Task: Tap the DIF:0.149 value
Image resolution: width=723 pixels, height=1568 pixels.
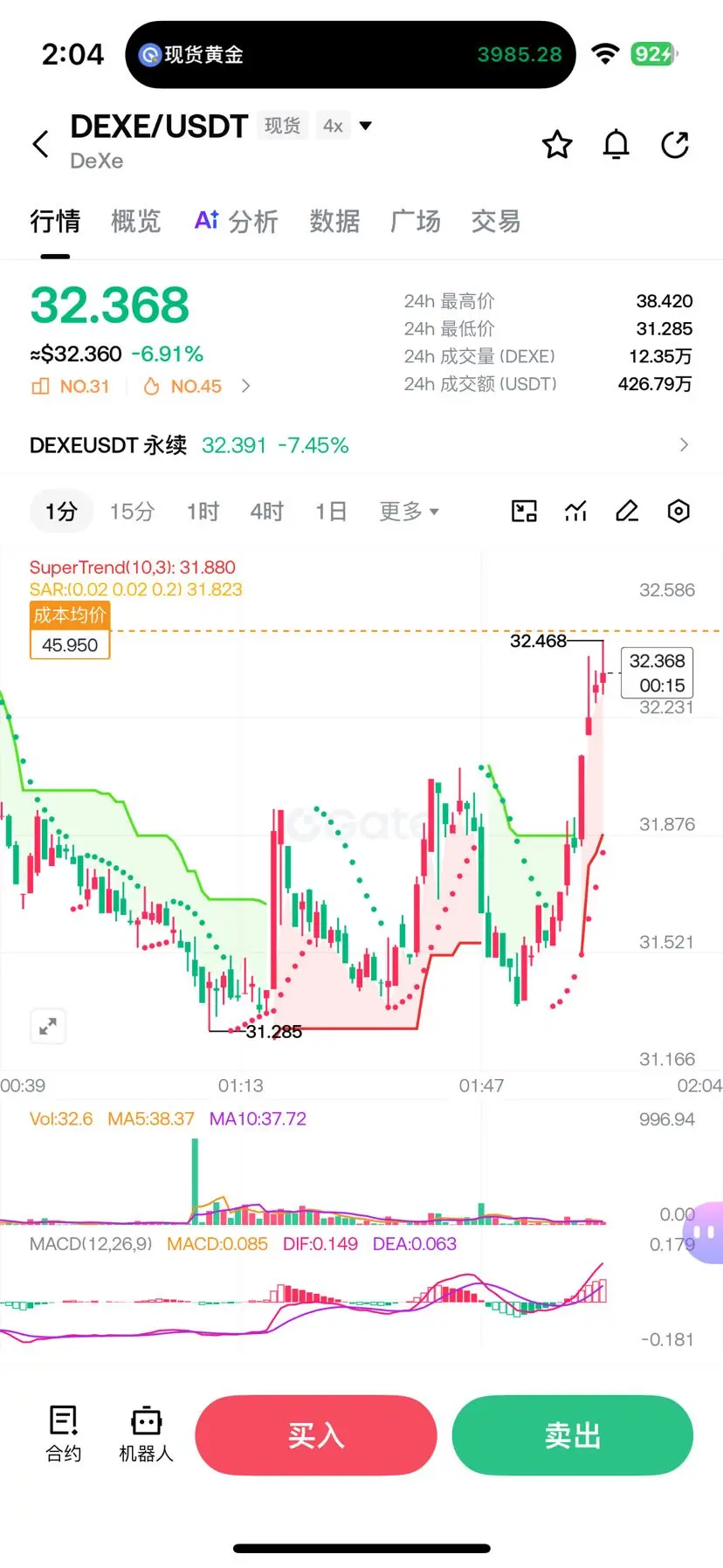Action: coord(320,1244)
